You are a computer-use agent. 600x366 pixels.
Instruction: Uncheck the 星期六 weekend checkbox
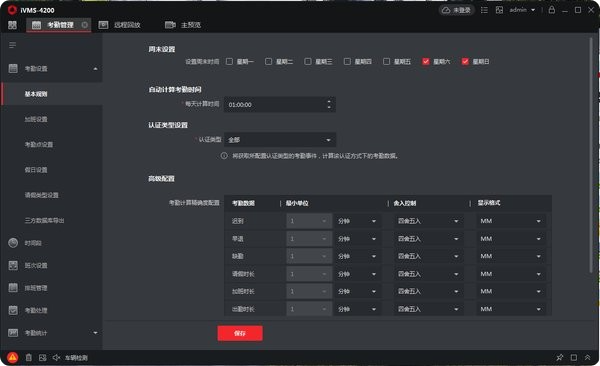[426, 61]
